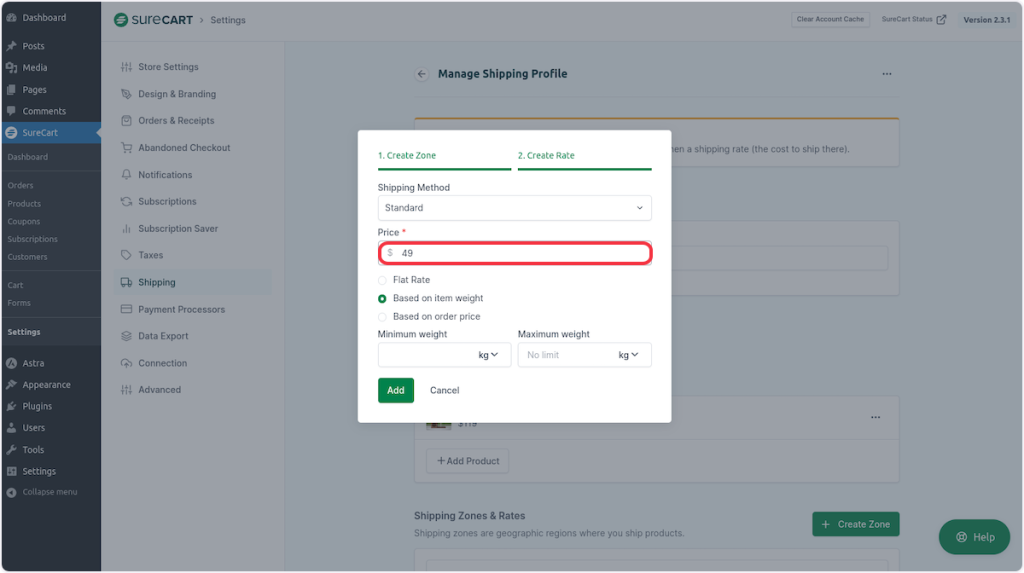
Task: Open the Shipping Method dropdown
Action: [514, 208]
